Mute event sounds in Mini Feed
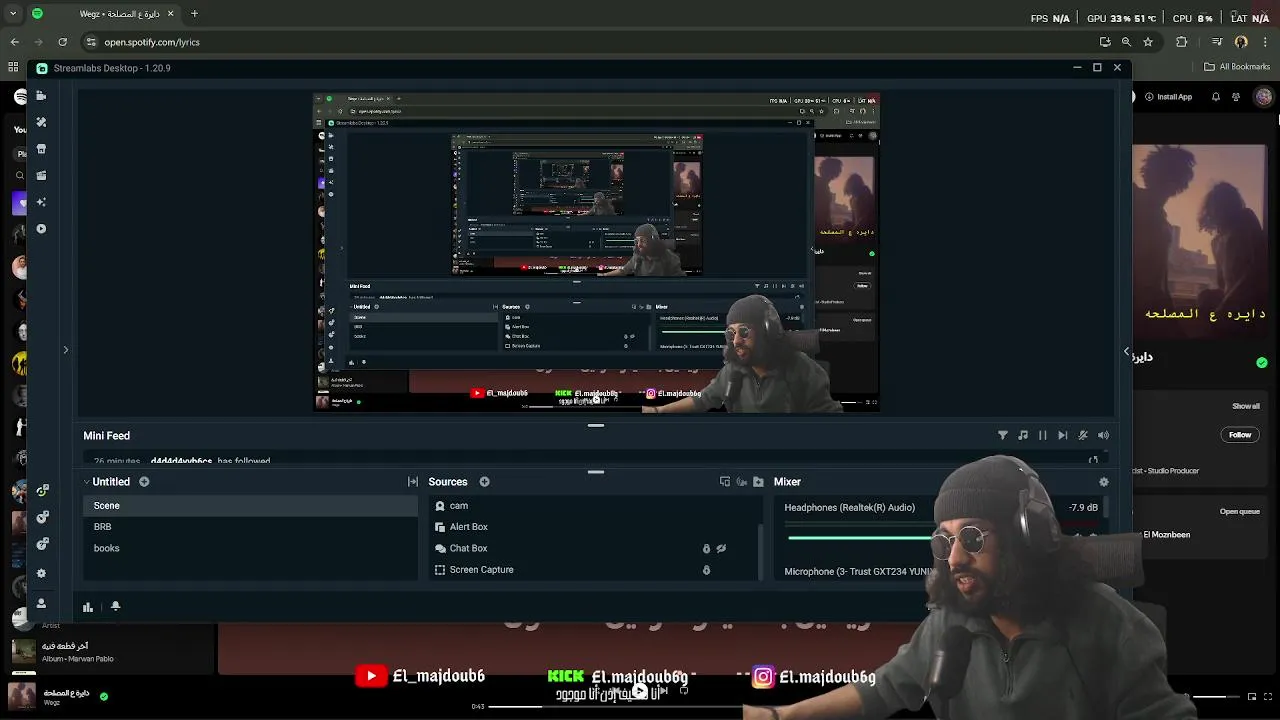Image resolution: width=1280 pixels, height=720 pixels. click(1083, 435)
